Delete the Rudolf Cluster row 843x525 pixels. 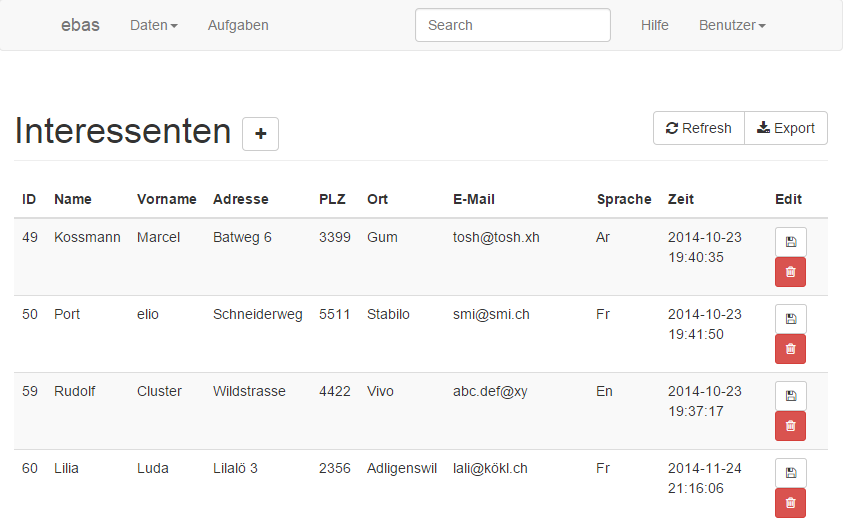(x=790, y=426)
